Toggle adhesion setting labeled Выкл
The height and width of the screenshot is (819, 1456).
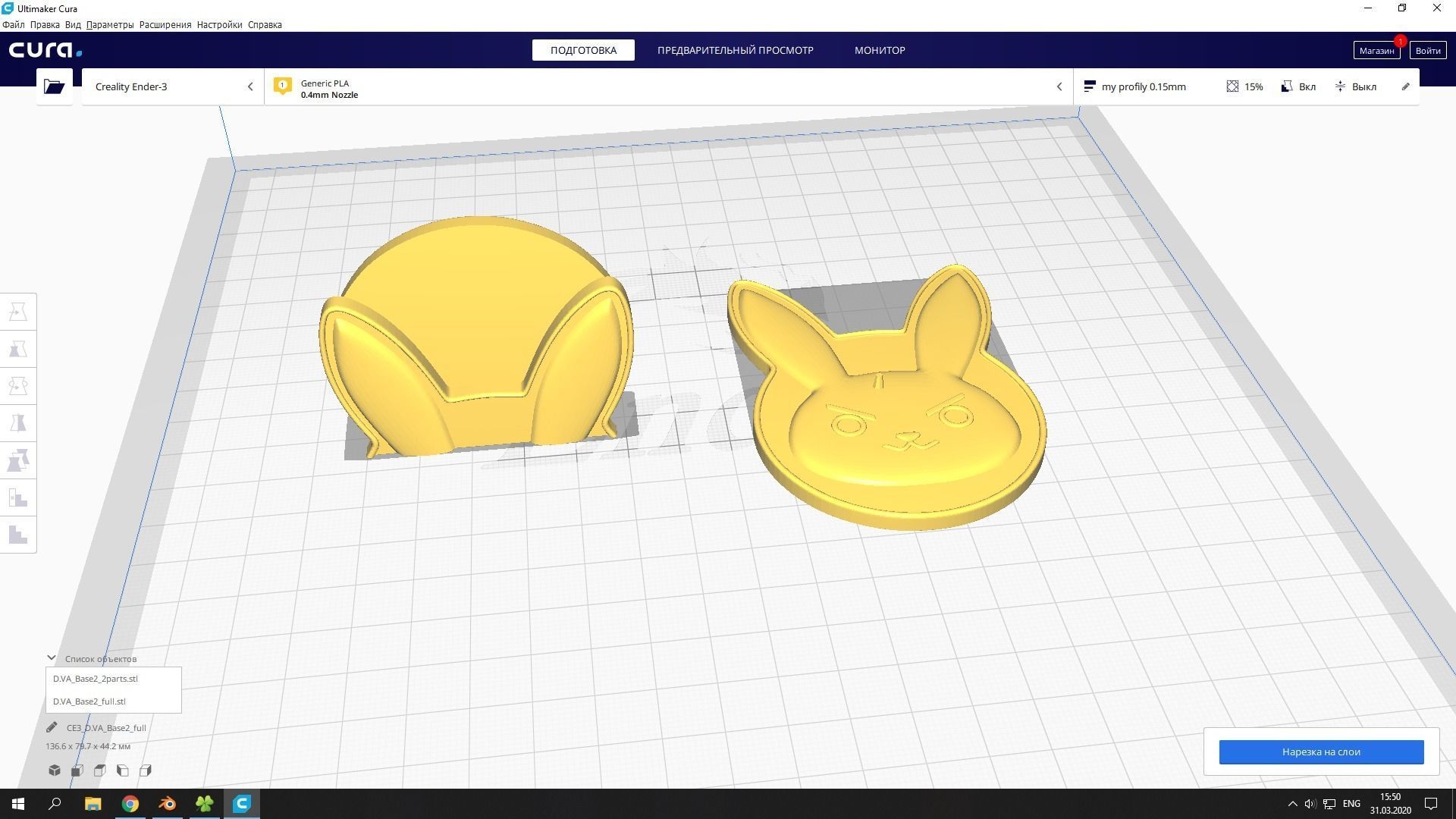(1356, 86)
